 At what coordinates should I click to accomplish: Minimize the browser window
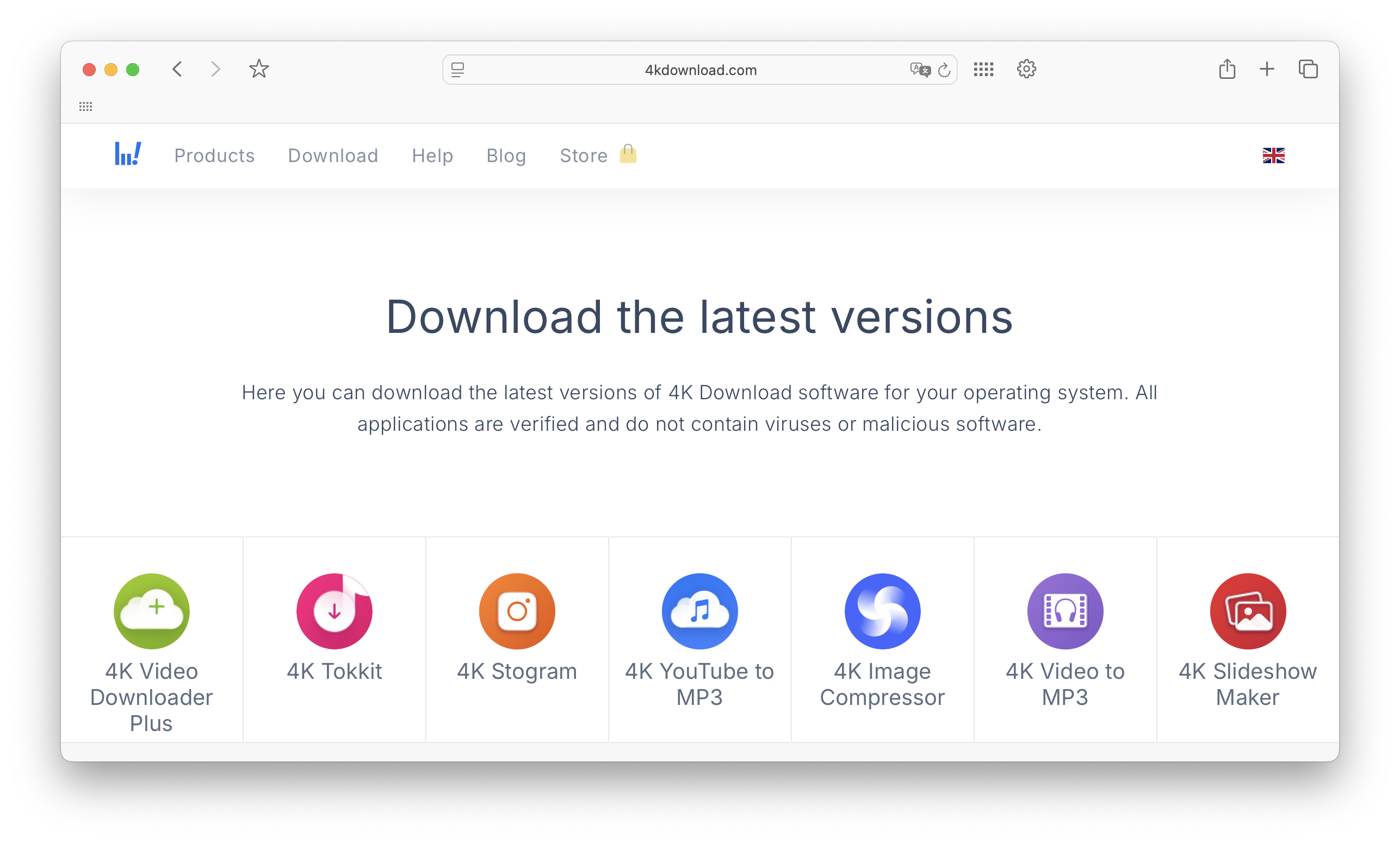point(110,70)
